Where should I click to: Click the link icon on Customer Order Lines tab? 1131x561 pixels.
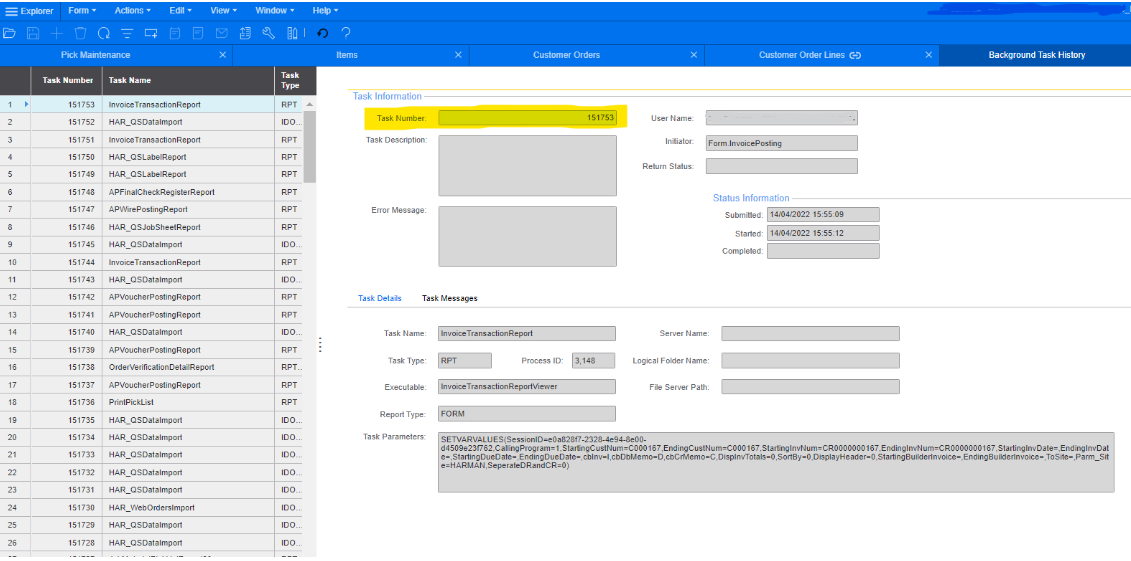(855, 55)
